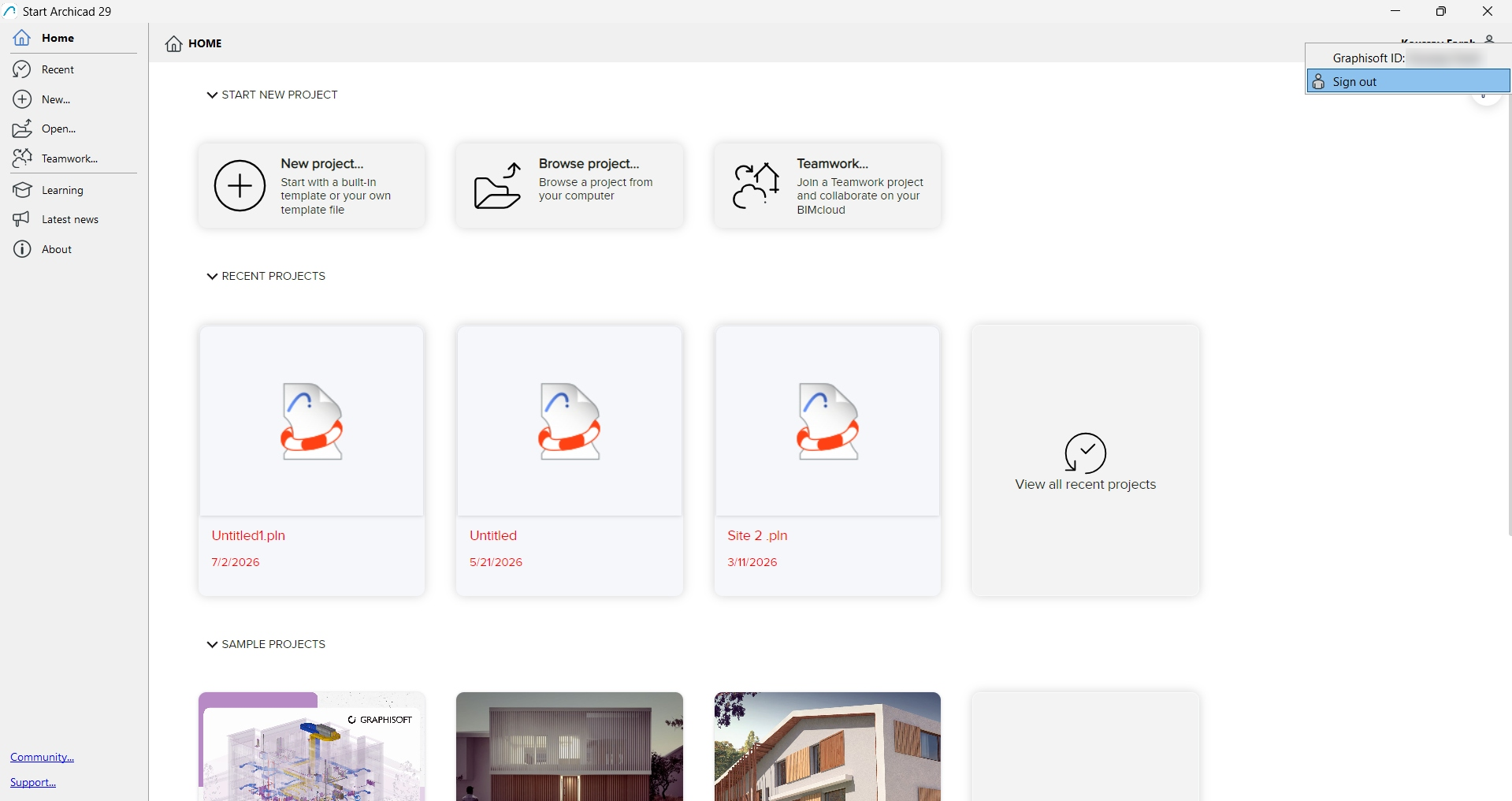Viewport: 1512px width, 801px height.
Task: Click the circular clock icon above View all recent projects
Action: (x=1085, y=453)
